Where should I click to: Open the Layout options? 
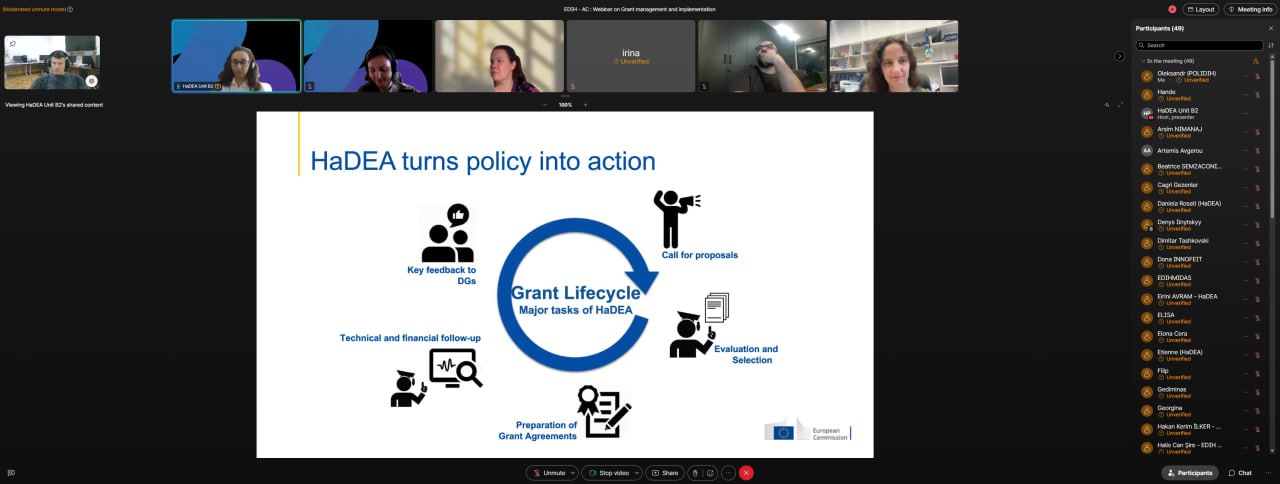pos(1200,9)
